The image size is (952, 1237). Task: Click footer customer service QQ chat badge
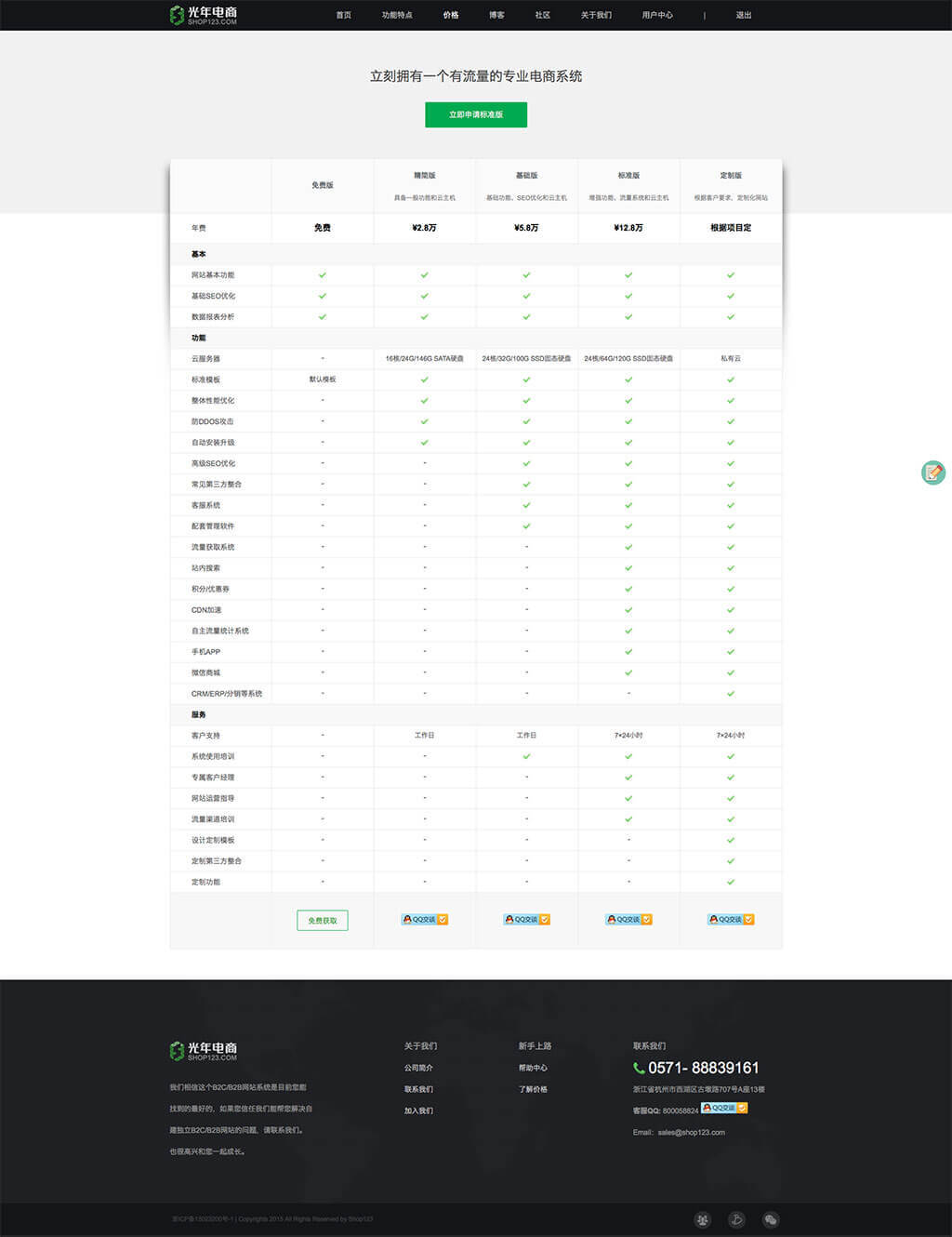724,1108
